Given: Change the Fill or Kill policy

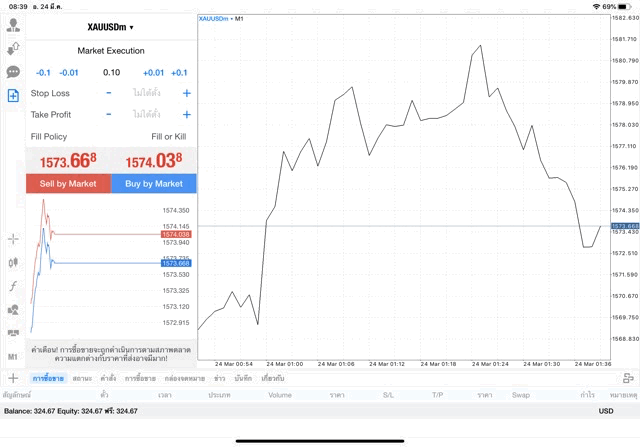Looking at the screenshot, I should coord(168,136).
